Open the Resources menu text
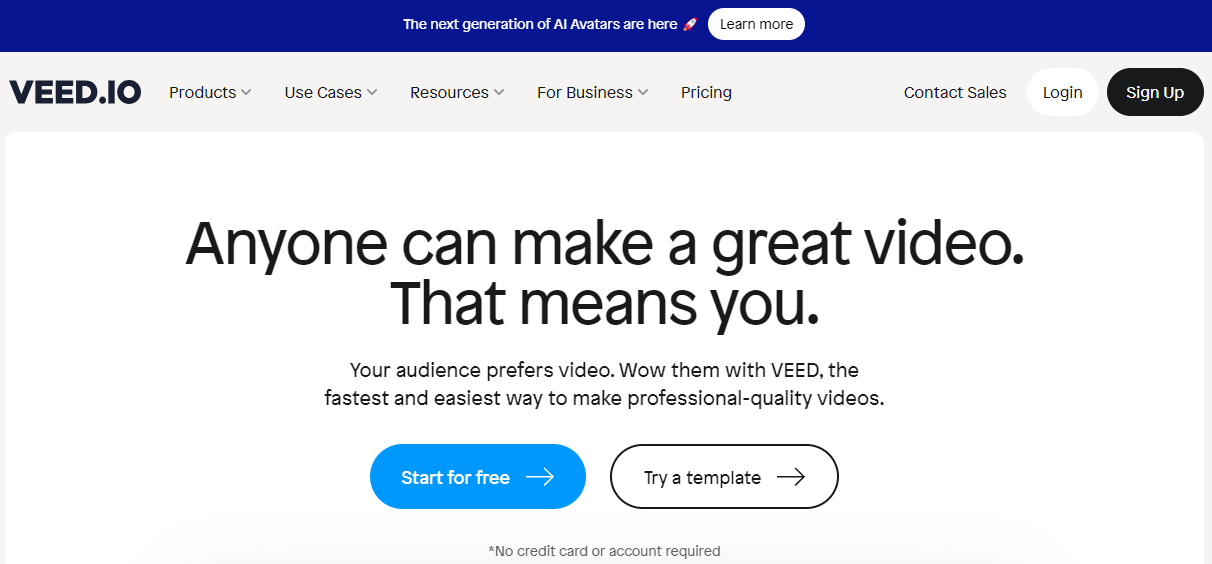 449,92
